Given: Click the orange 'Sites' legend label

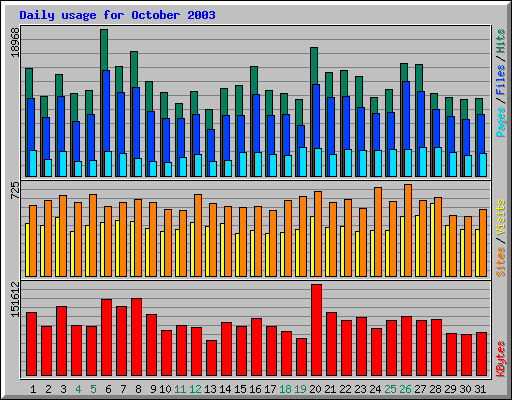Looking at the screenshot, I should pyautogui.click(x=500, y=262).
